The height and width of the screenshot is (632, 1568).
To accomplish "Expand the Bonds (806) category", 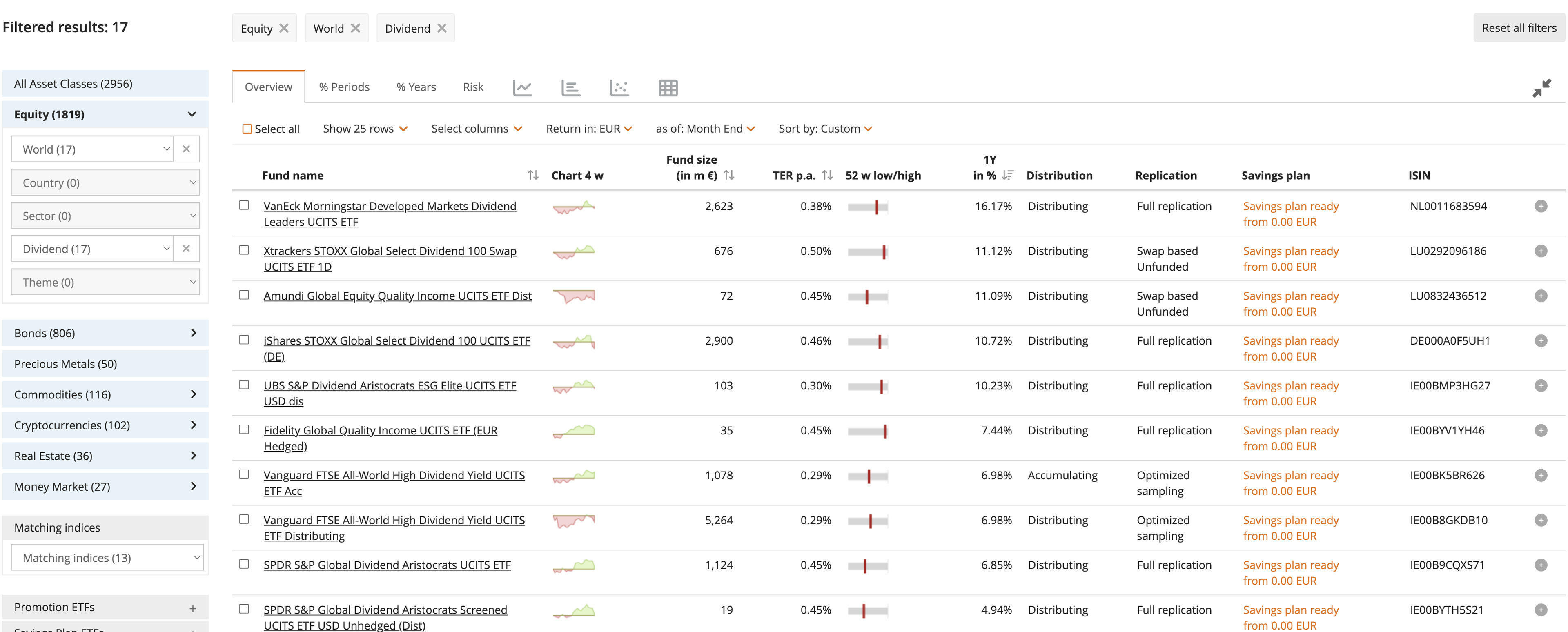I will pos(105,333).
